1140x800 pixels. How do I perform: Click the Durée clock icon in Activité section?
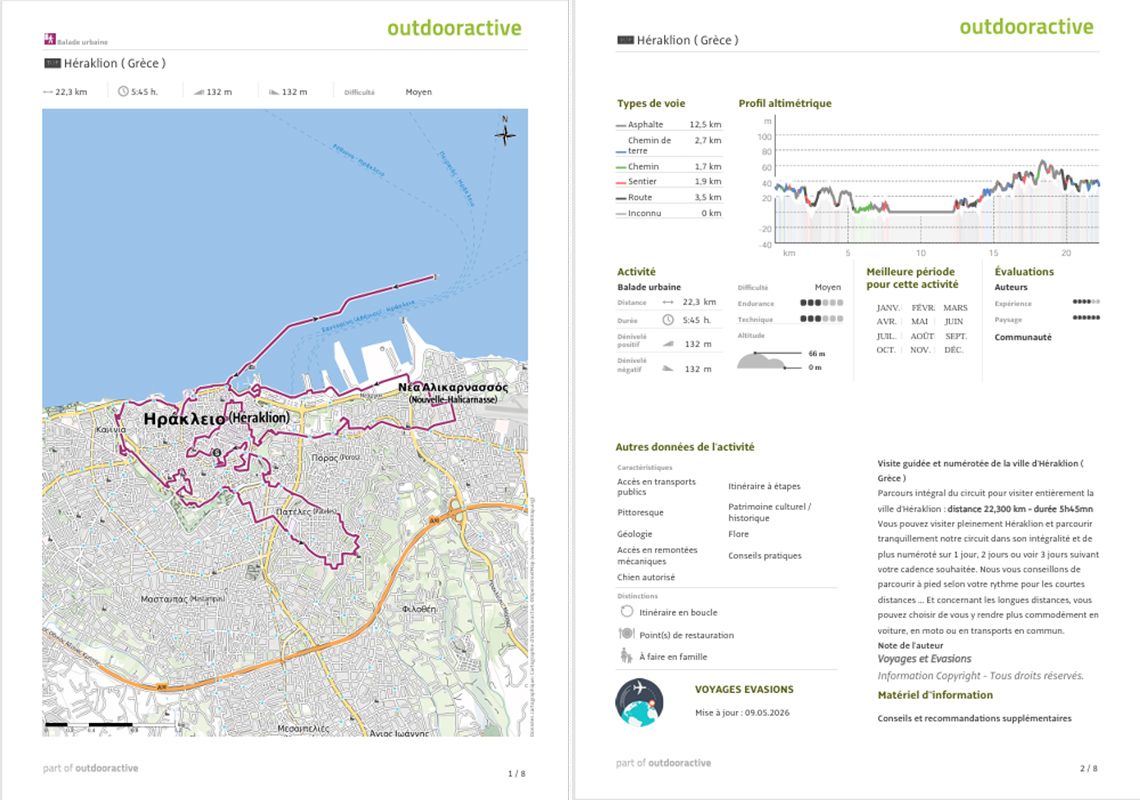pyautogui.click(x=667, y=320)
